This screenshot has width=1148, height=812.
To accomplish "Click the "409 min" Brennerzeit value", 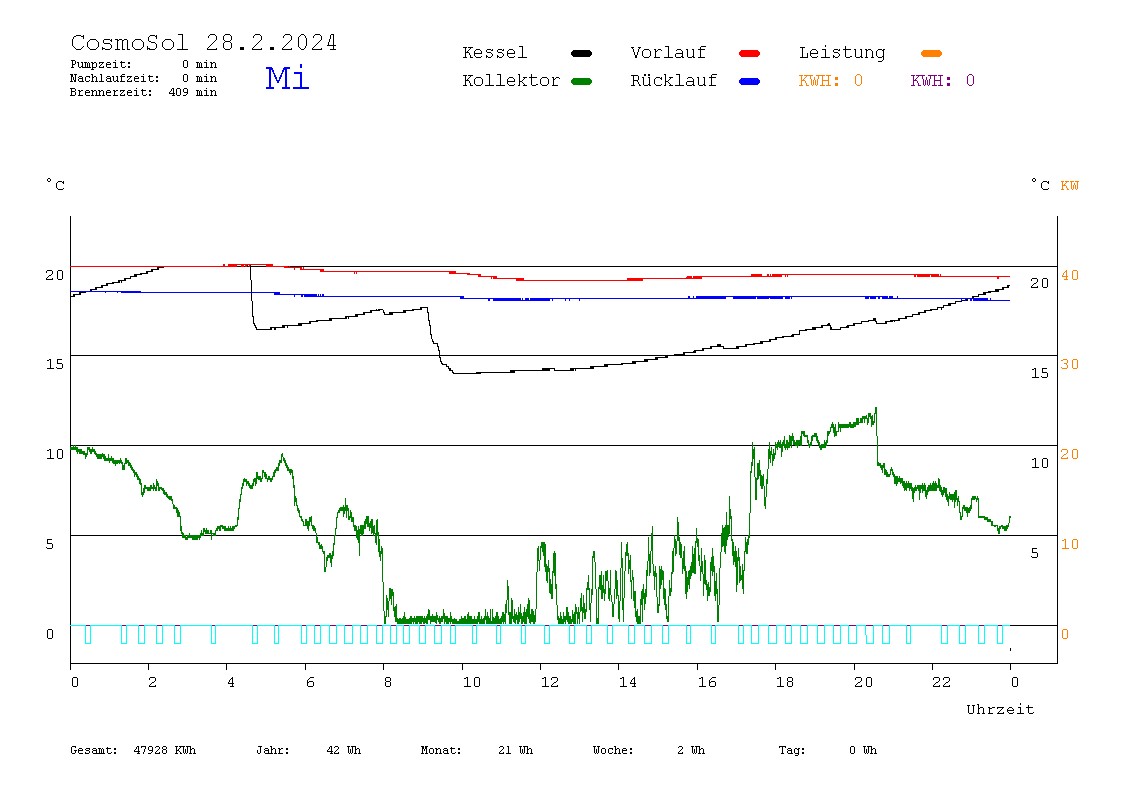I will (193, 92).
